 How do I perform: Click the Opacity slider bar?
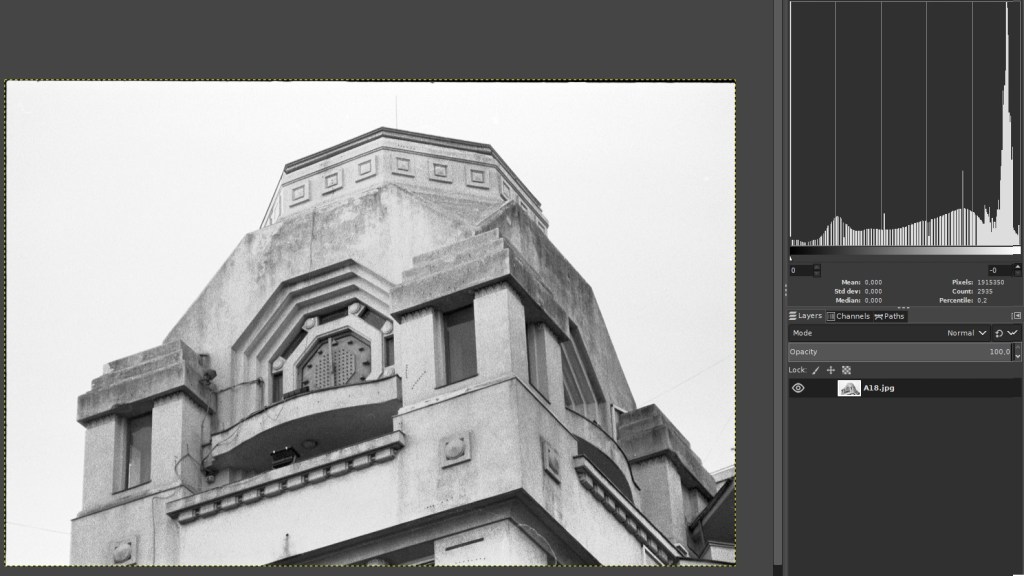click(890, 352)
